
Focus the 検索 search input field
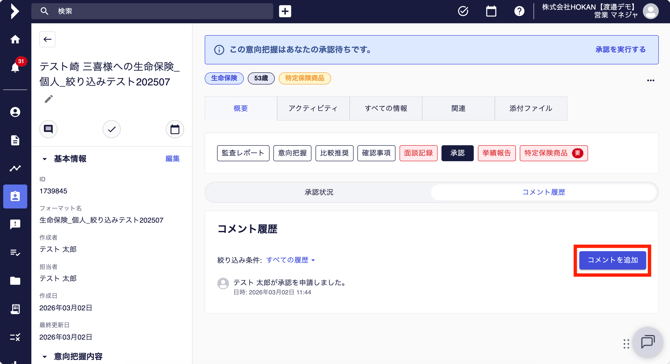152,11
